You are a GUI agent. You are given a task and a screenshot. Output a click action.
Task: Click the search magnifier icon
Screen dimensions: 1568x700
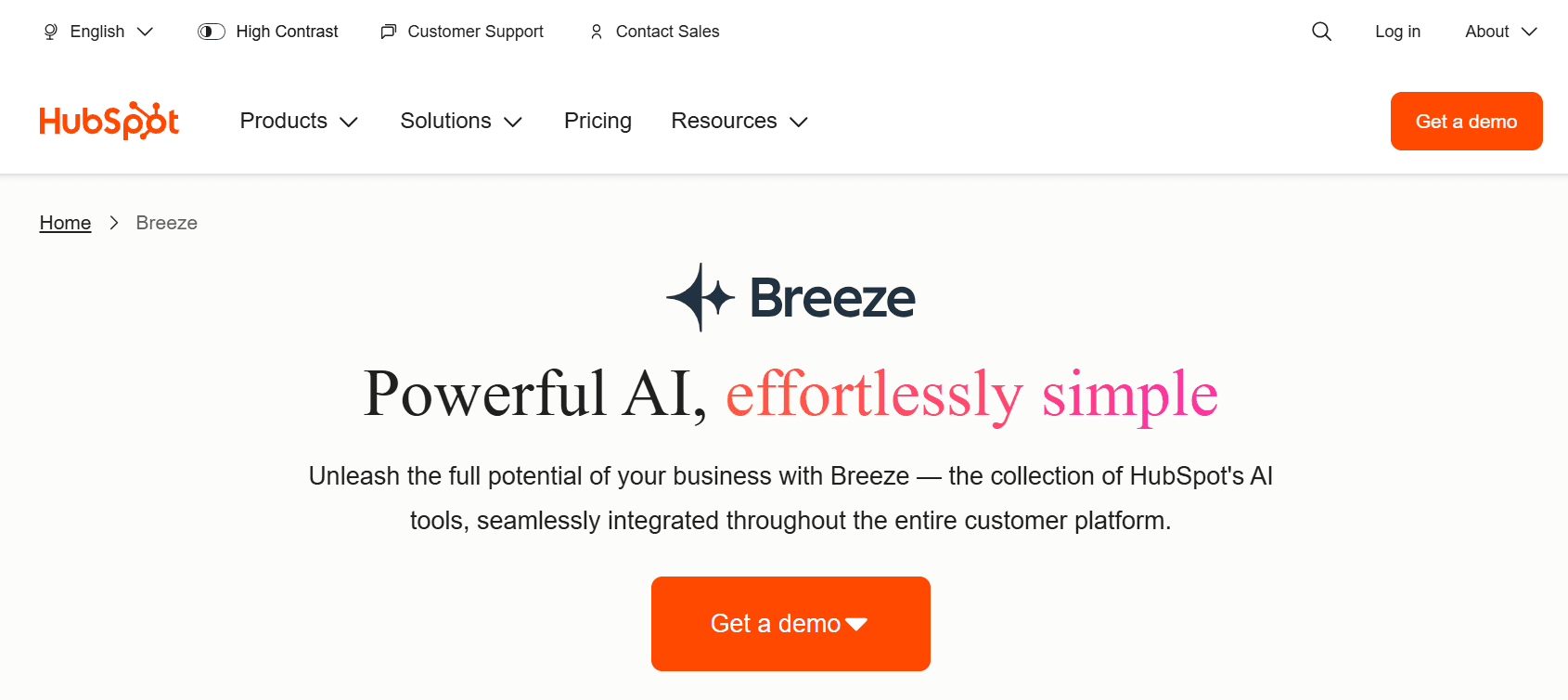pyautogui.click(x=1321, y=31)
